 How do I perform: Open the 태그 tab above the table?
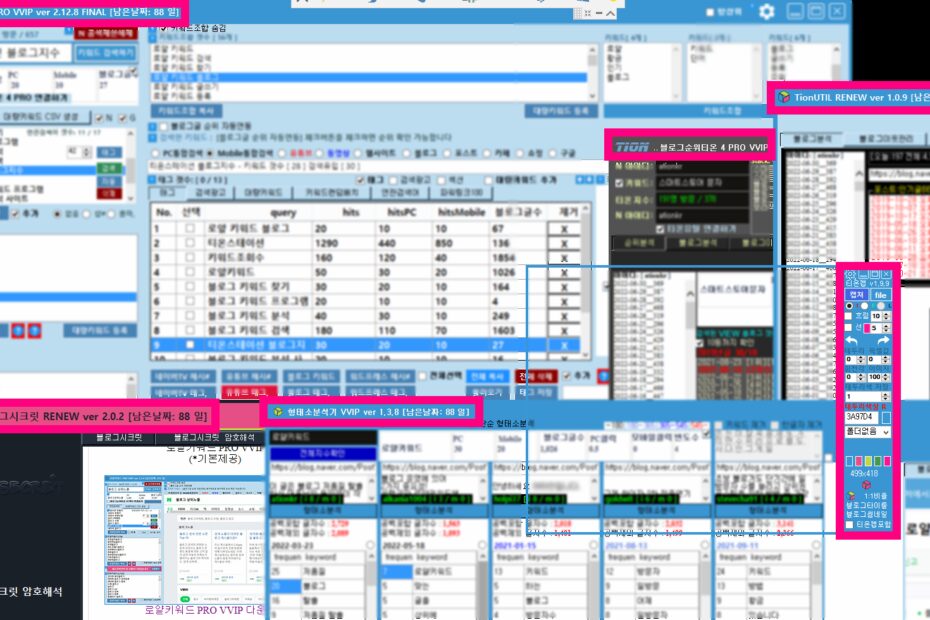tap(167, 192)
